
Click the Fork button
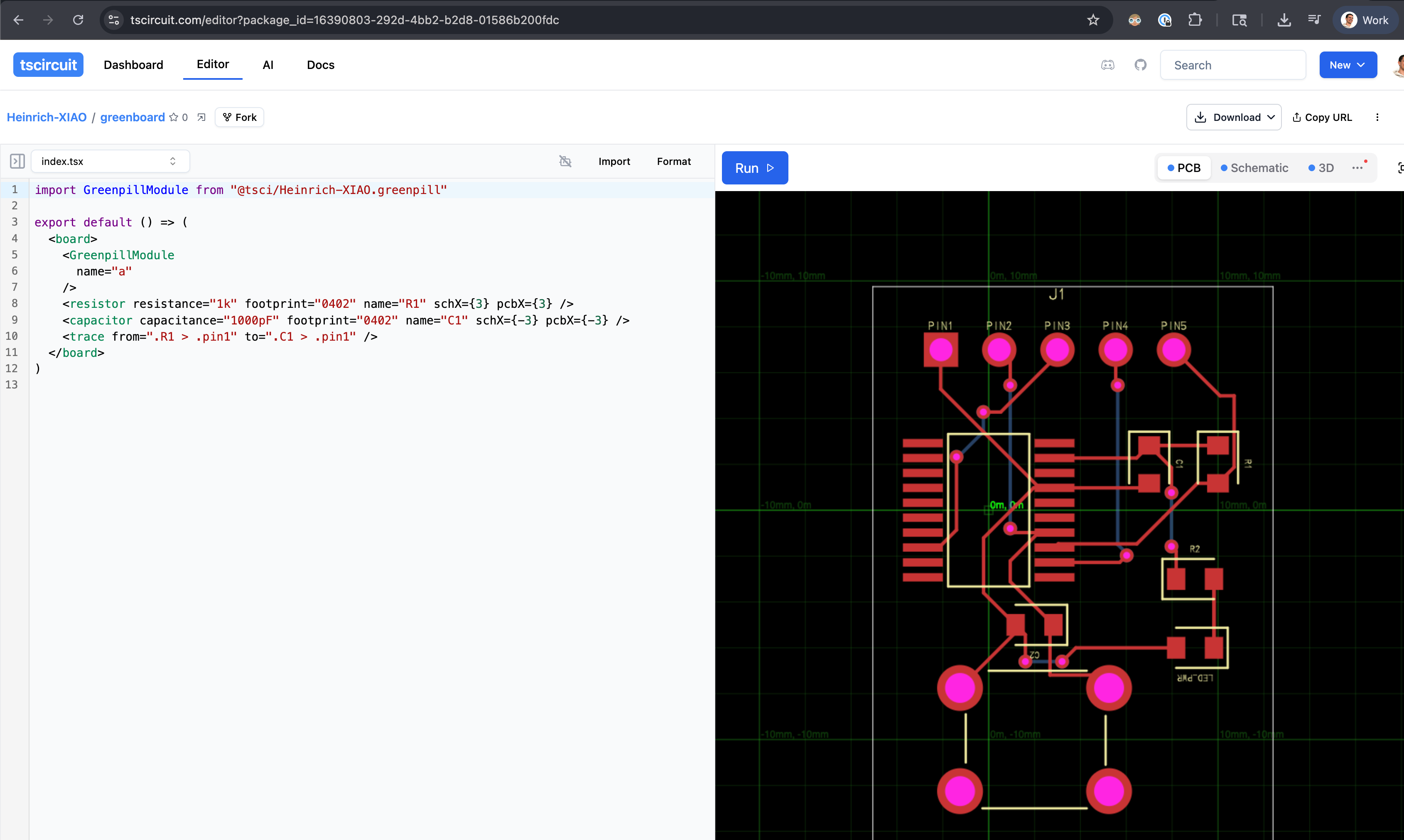click(x=239, y=117)
